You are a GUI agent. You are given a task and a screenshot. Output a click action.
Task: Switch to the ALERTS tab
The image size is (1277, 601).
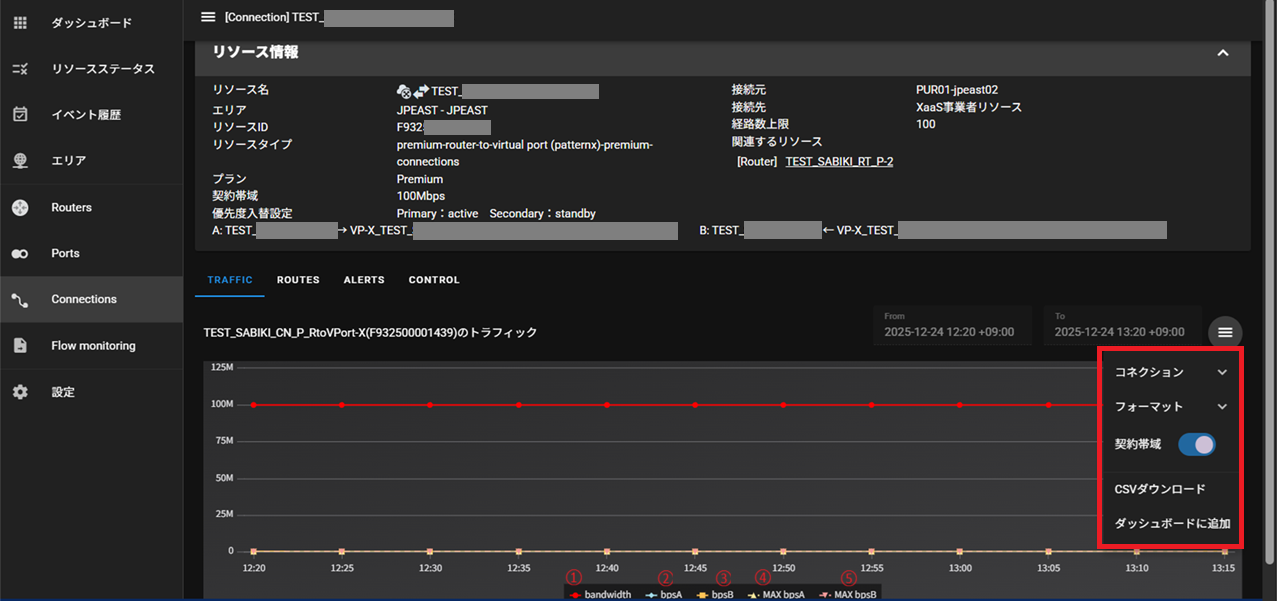pos(364,280)
